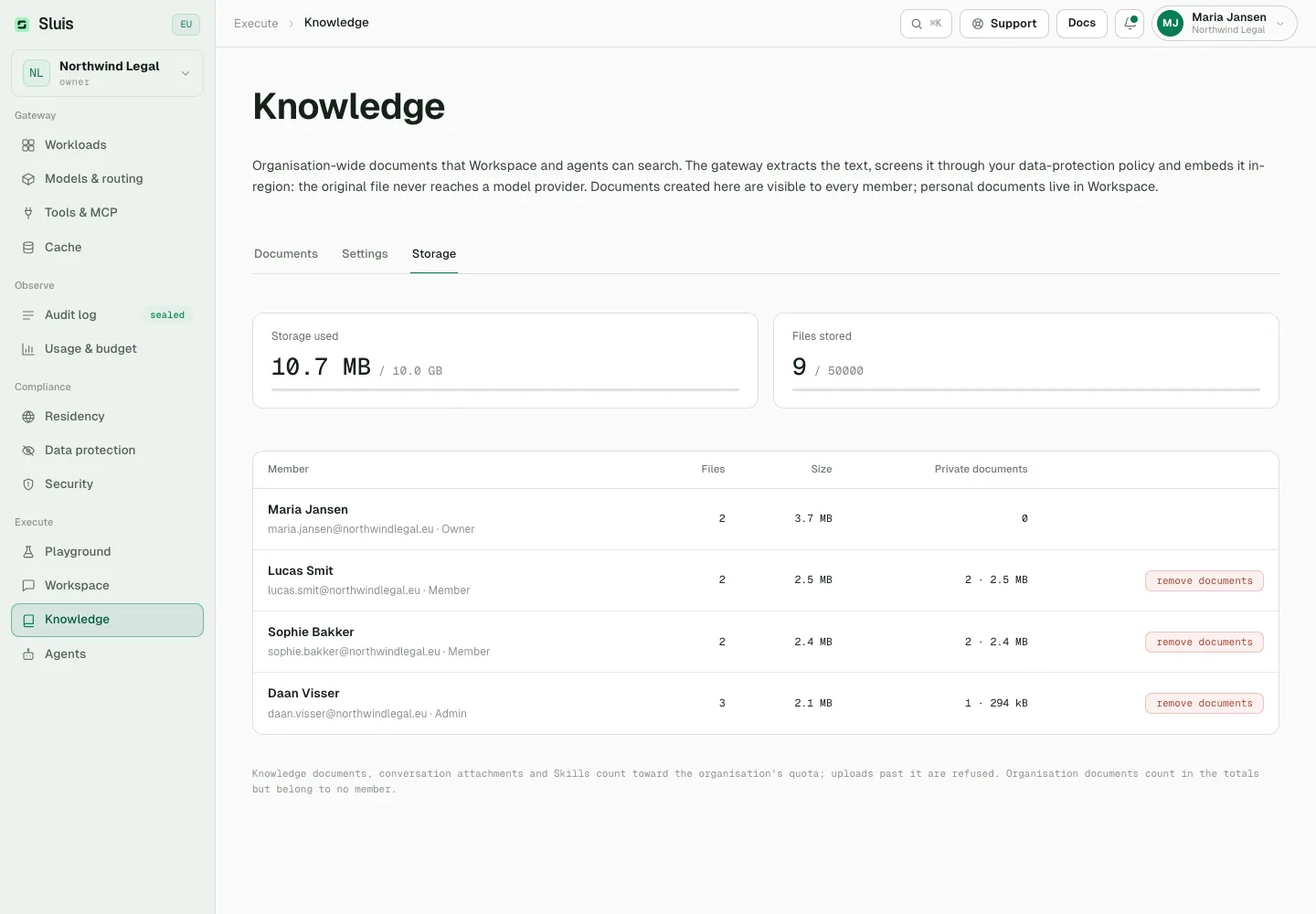Click the Knowledge book icon
Screen dimensions: 1316x914
tap(28, 620)
